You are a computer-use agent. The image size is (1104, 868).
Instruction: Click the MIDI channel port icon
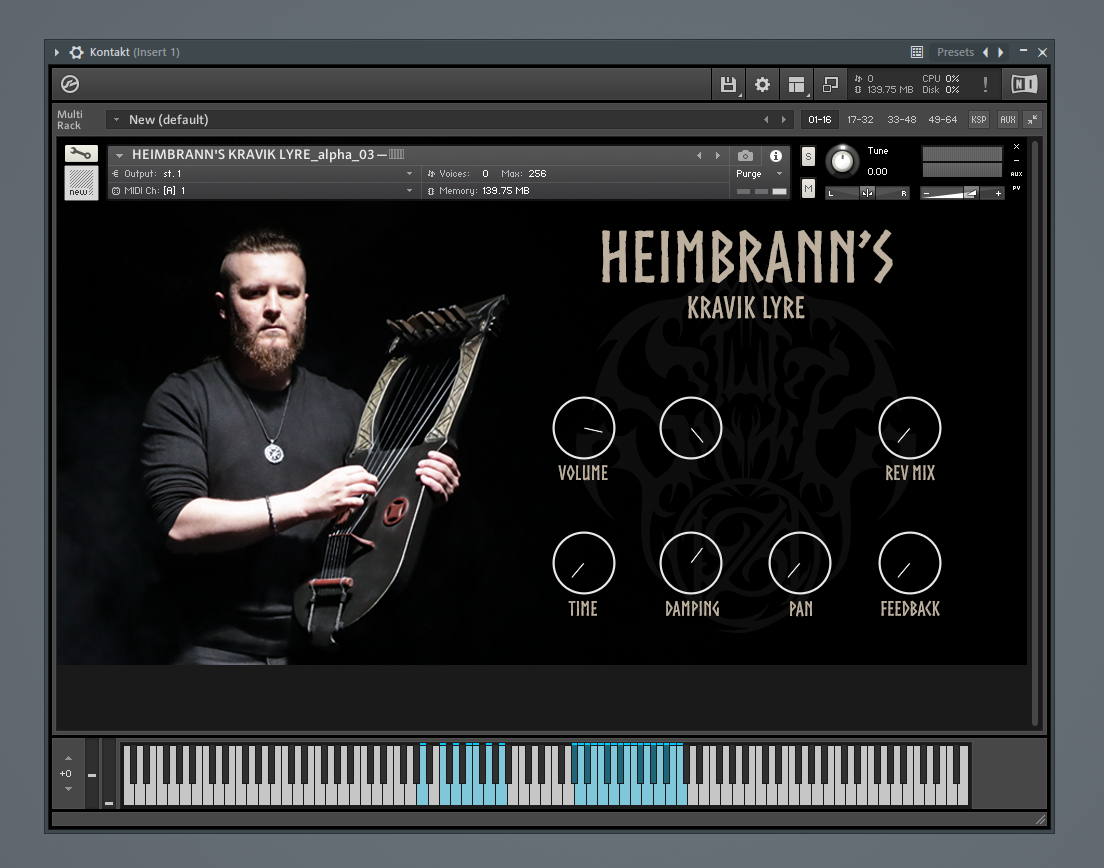[x=116, y=191]
